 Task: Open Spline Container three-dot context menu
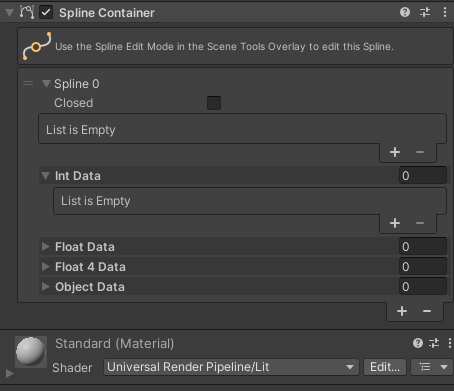tap(445, 12)
